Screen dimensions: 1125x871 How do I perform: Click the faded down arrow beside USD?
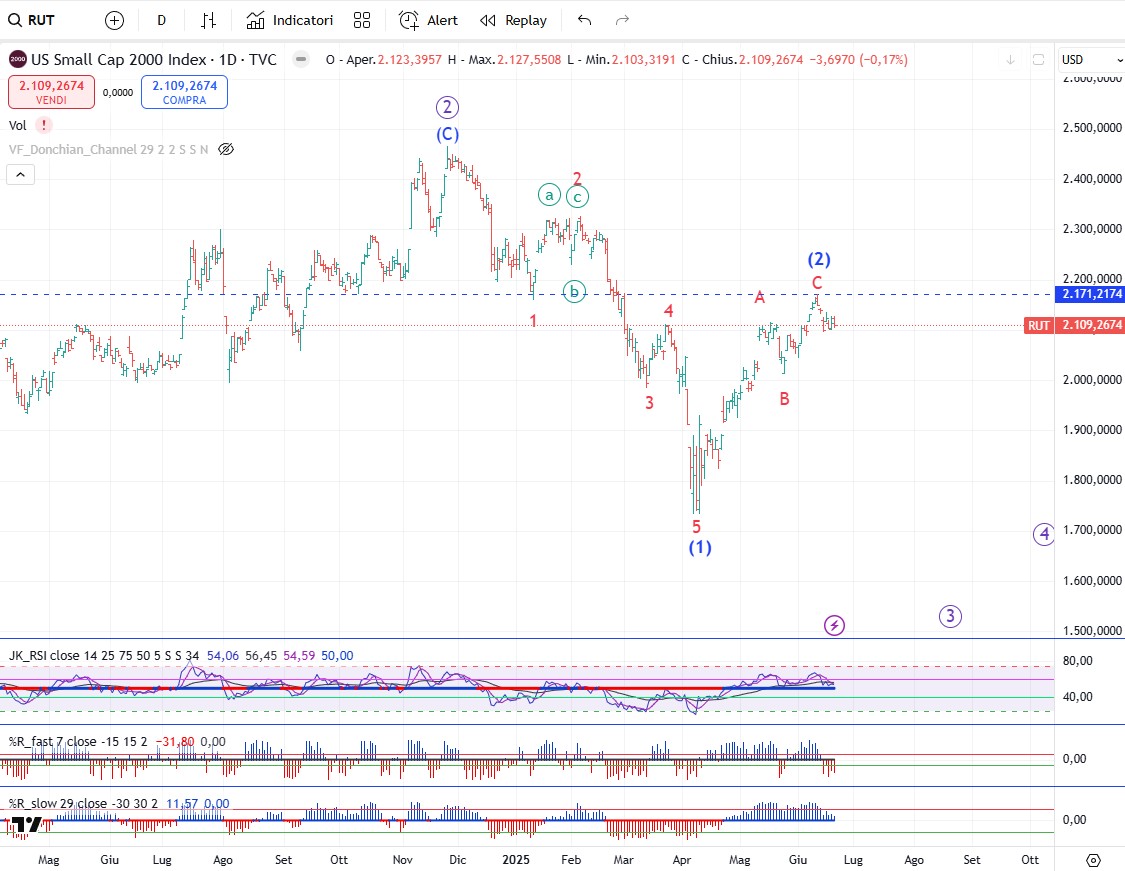tap(1010, 60)
